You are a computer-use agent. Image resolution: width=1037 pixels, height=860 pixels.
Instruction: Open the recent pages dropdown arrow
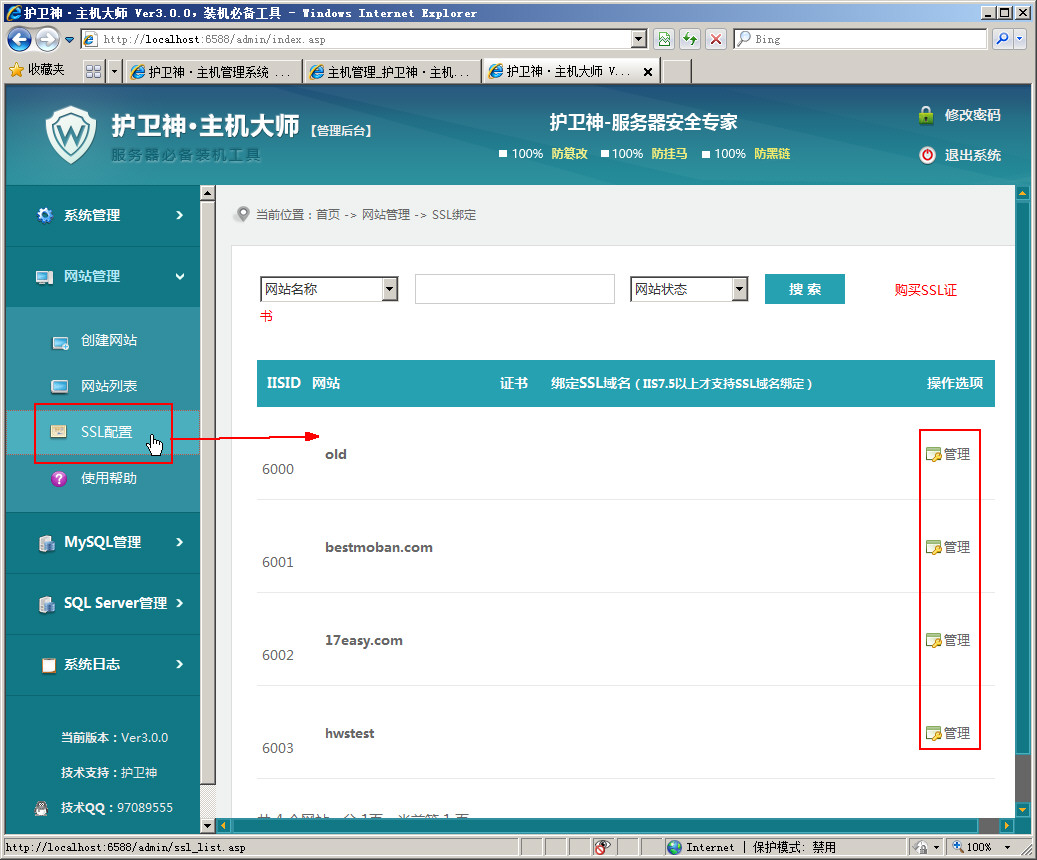click(x=69, y=40)
